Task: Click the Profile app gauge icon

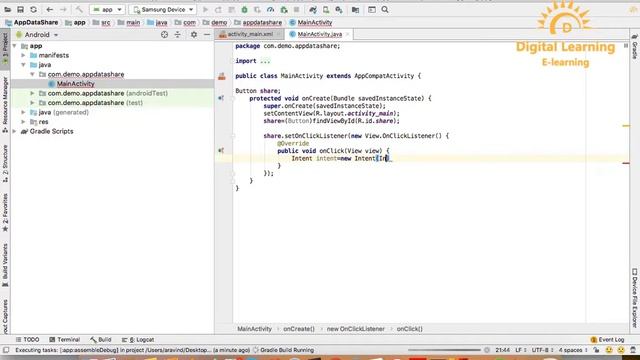Action: (x=270, y=9)
